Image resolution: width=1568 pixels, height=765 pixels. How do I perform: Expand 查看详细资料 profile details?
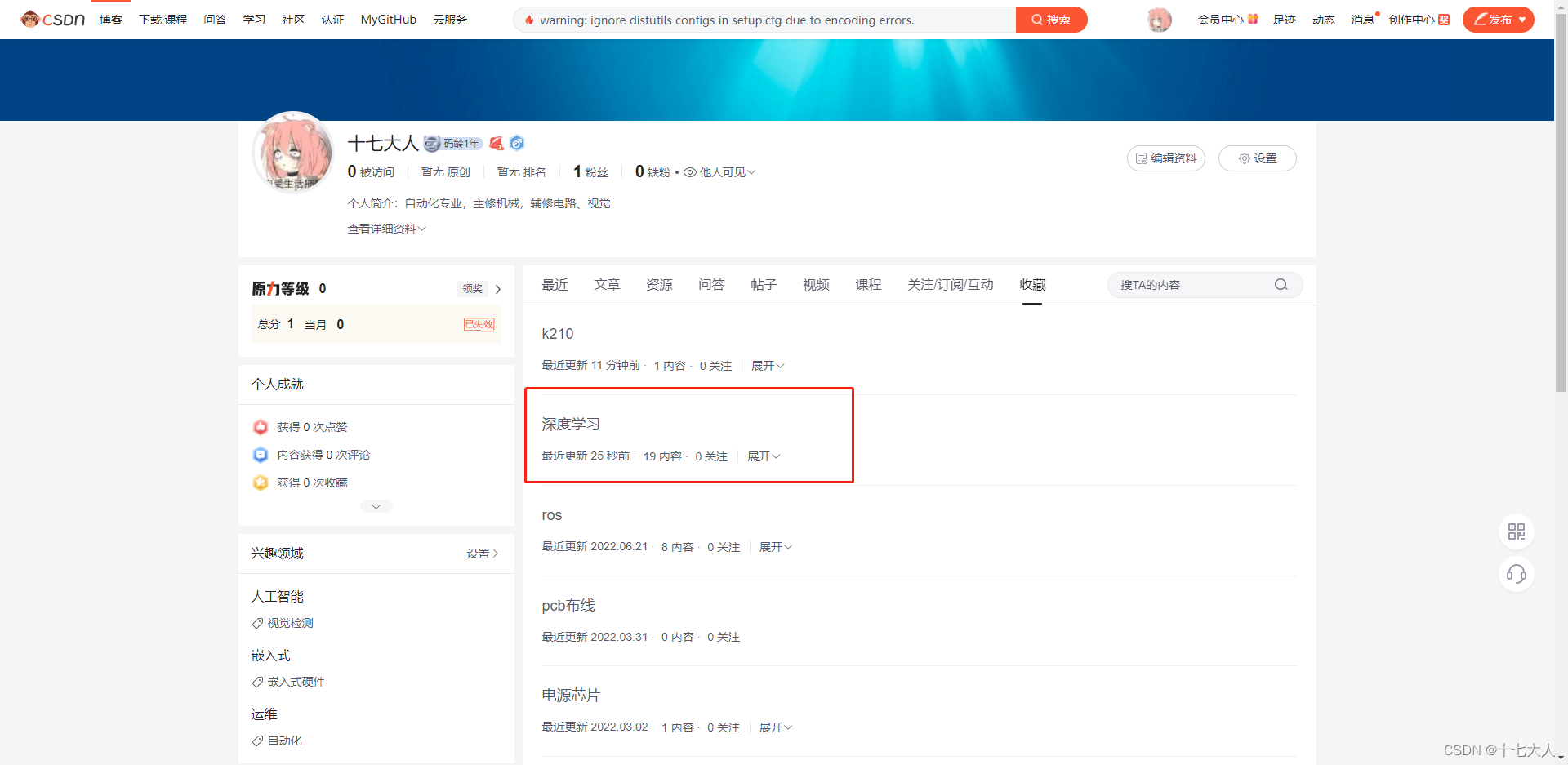tap(386, 229)
